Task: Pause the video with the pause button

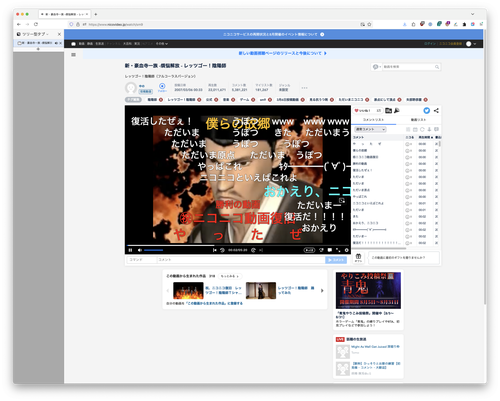Action: click(130, 250)
